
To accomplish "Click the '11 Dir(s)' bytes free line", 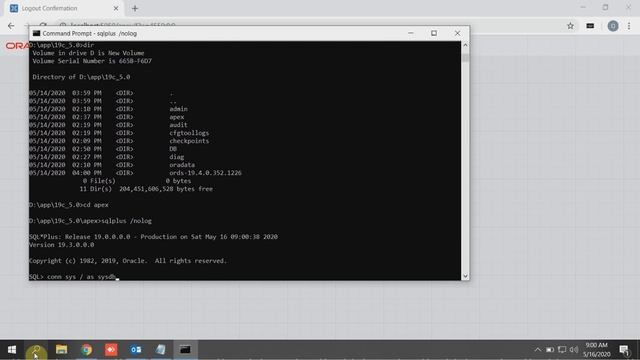I will [146, 189].
